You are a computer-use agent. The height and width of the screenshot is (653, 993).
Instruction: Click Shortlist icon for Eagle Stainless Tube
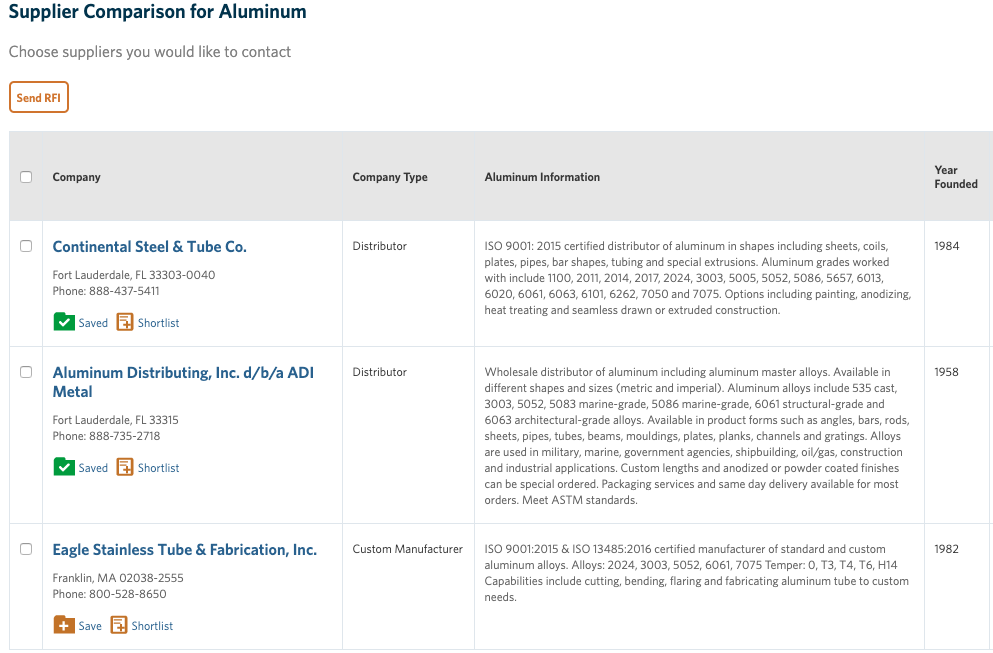click(119, 625)
